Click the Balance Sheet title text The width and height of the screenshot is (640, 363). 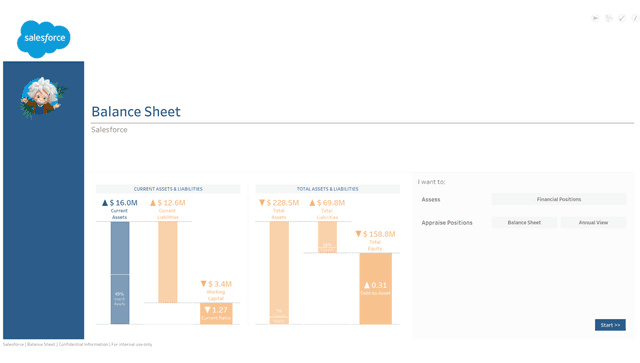(x=136, y=111)
